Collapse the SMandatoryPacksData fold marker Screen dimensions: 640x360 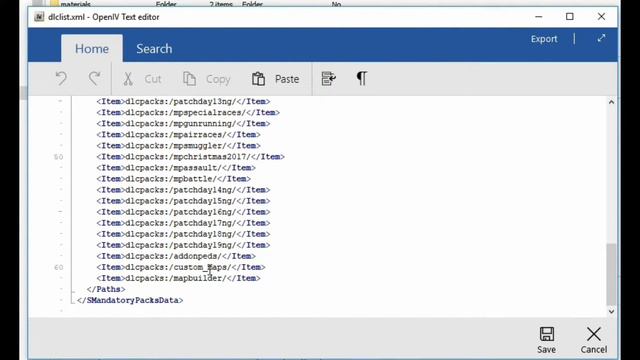pos(73,303)
